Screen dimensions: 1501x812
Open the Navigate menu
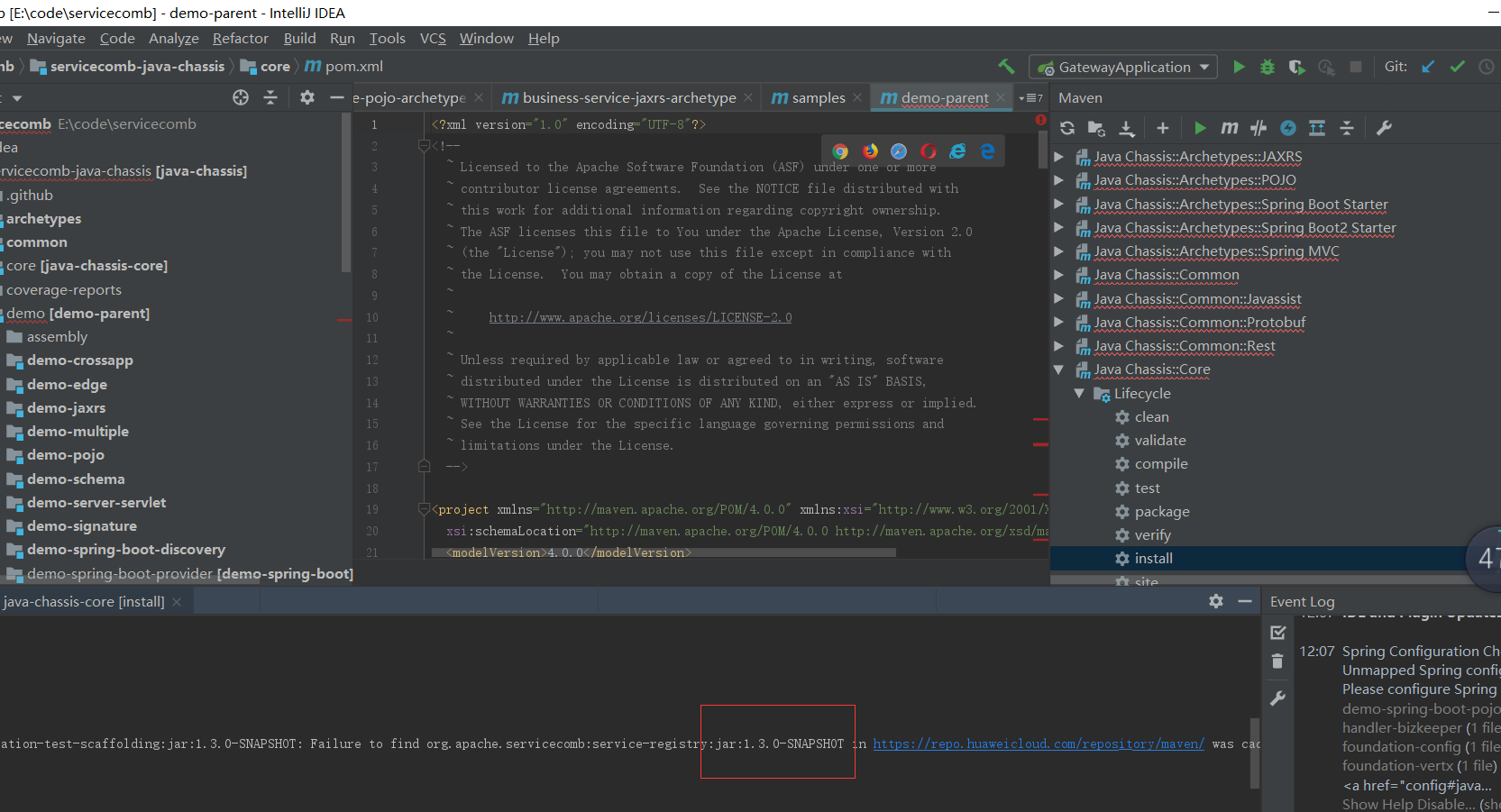[56, 38]
